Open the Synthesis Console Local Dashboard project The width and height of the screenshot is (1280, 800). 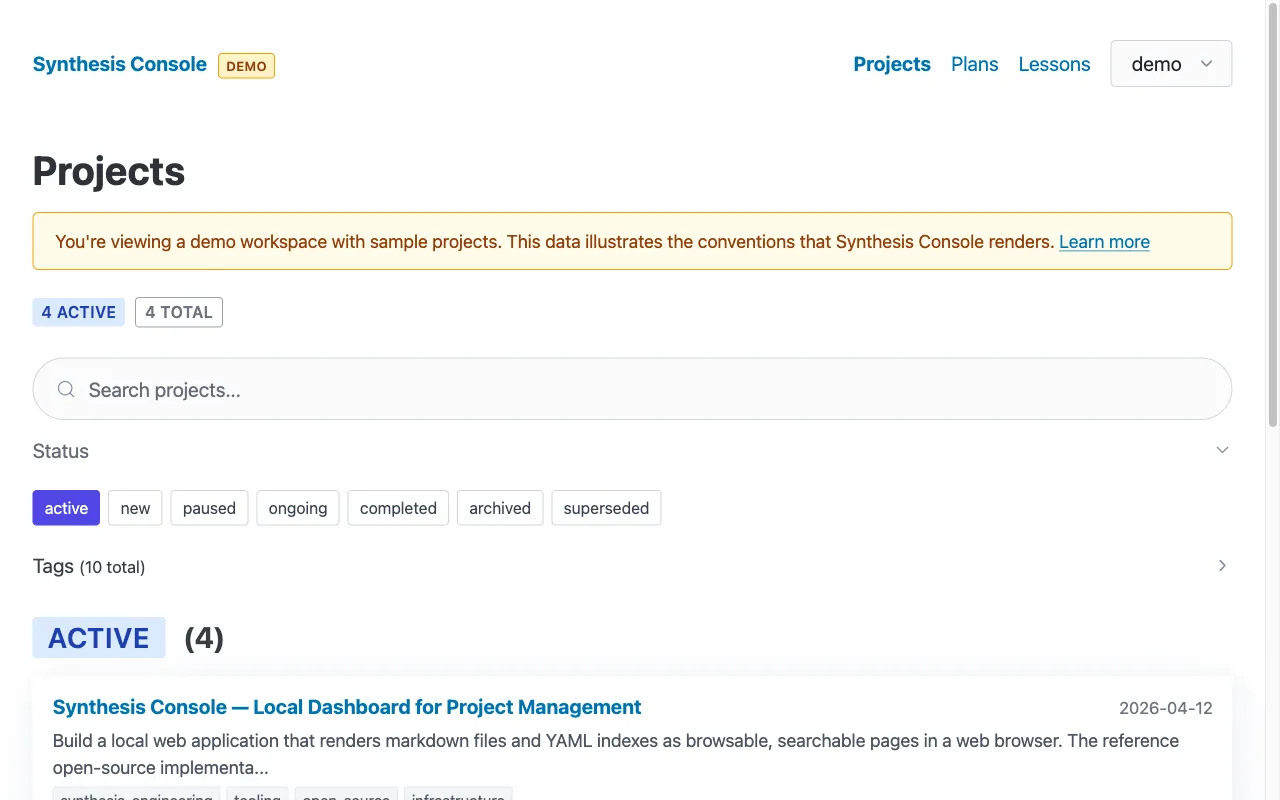346,707
